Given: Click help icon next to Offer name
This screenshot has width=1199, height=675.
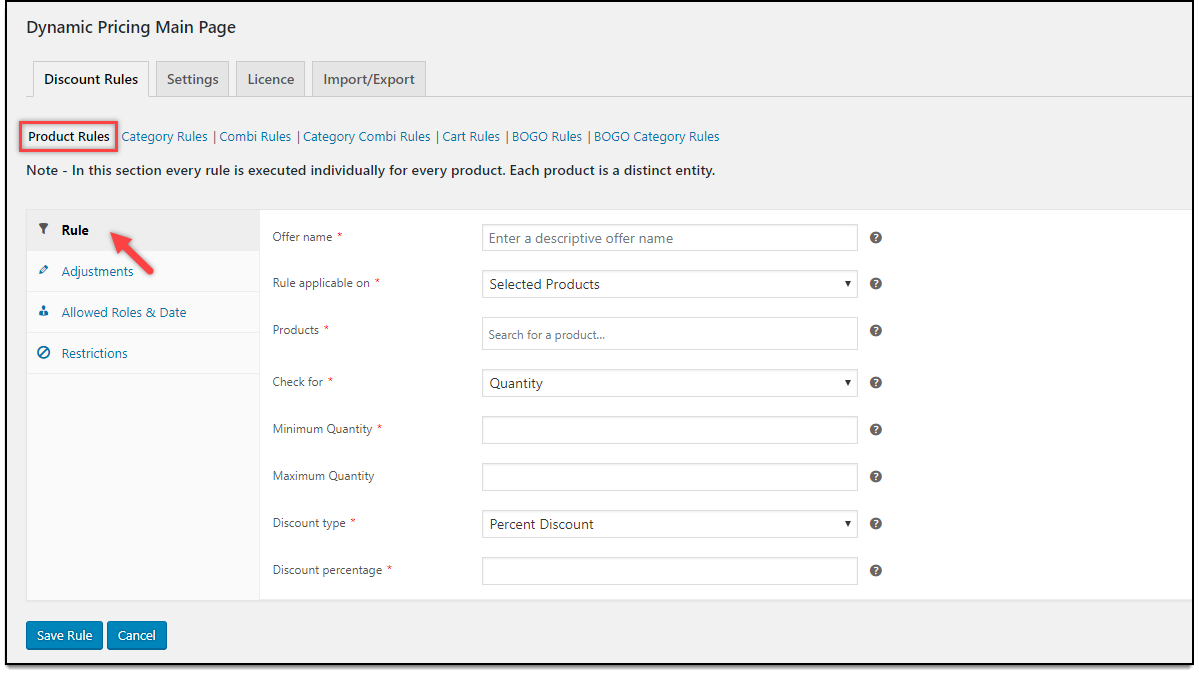Looking at the screenshot, I should coord(875,238).
